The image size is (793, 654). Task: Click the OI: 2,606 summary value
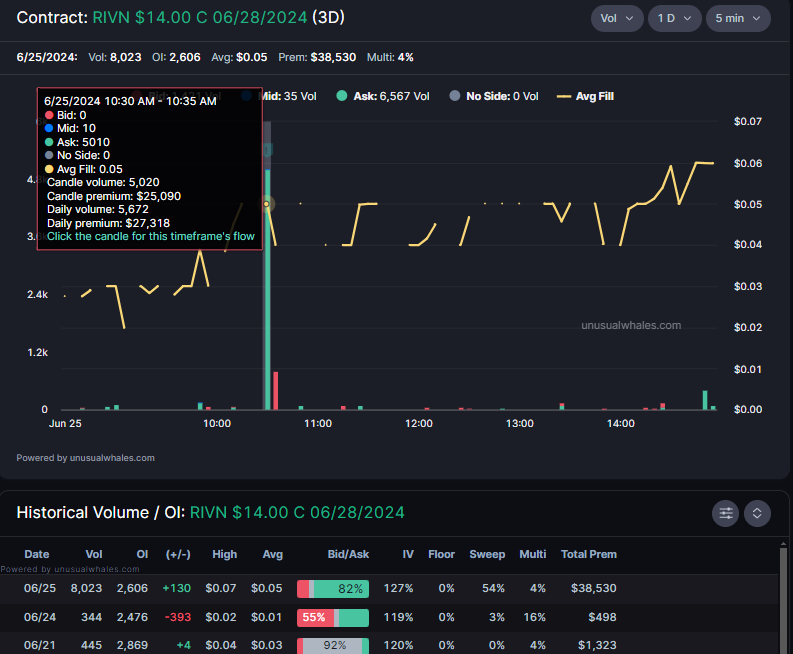[176, 57]
